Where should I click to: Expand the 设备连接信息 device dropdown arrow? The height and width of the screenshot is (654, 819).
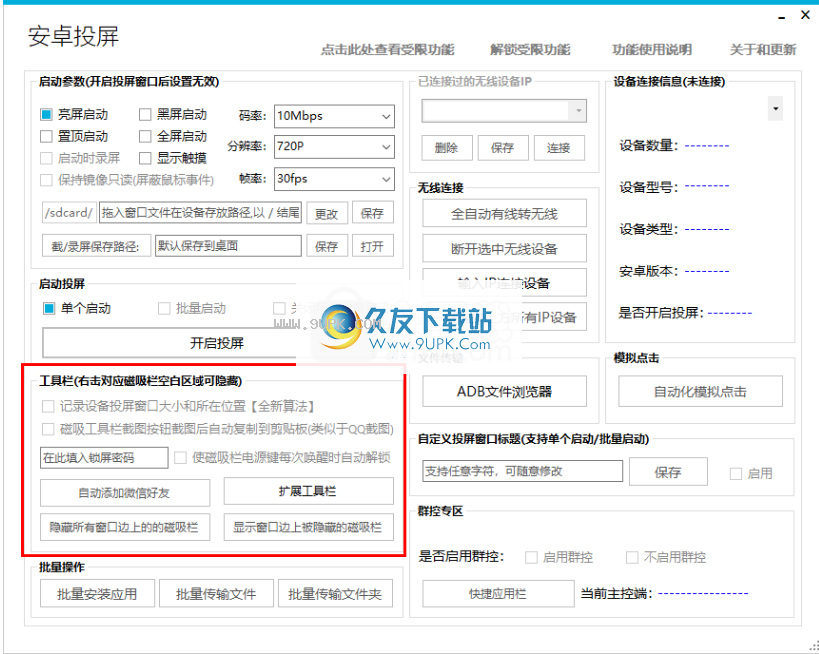[776, 109]
